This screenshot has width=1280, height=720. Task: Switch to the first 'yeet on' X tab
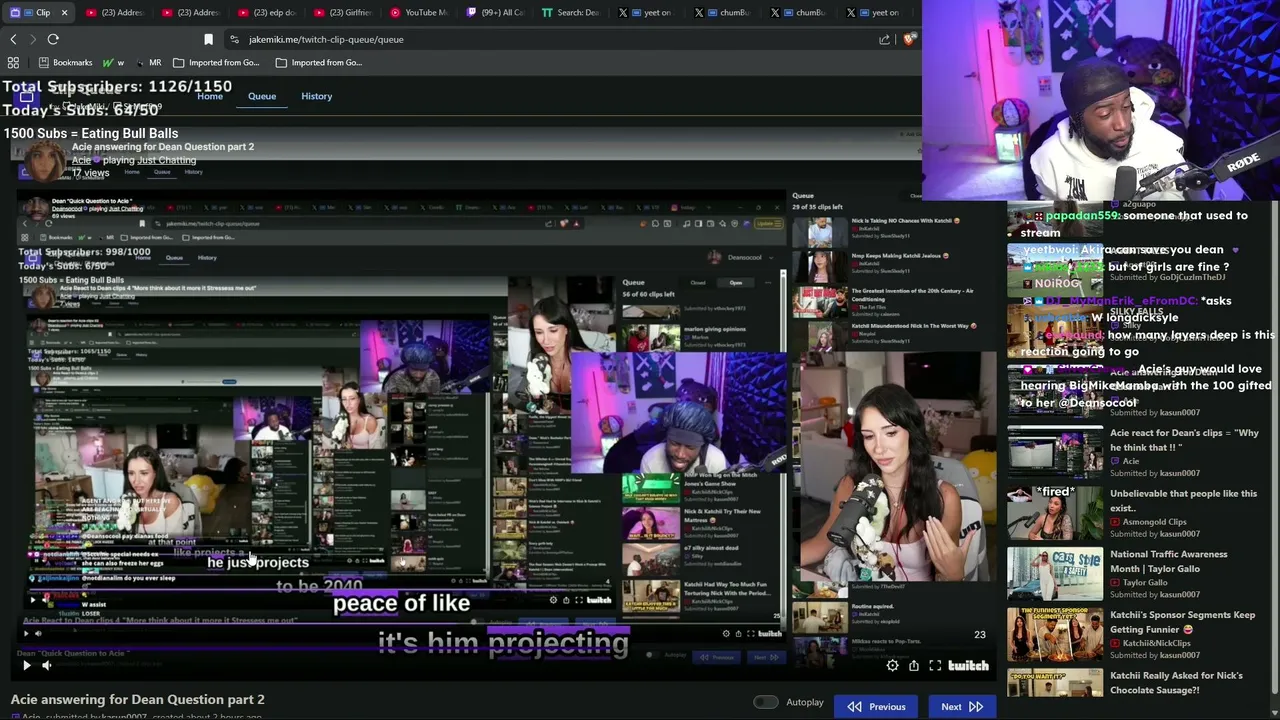pos(648,12)
